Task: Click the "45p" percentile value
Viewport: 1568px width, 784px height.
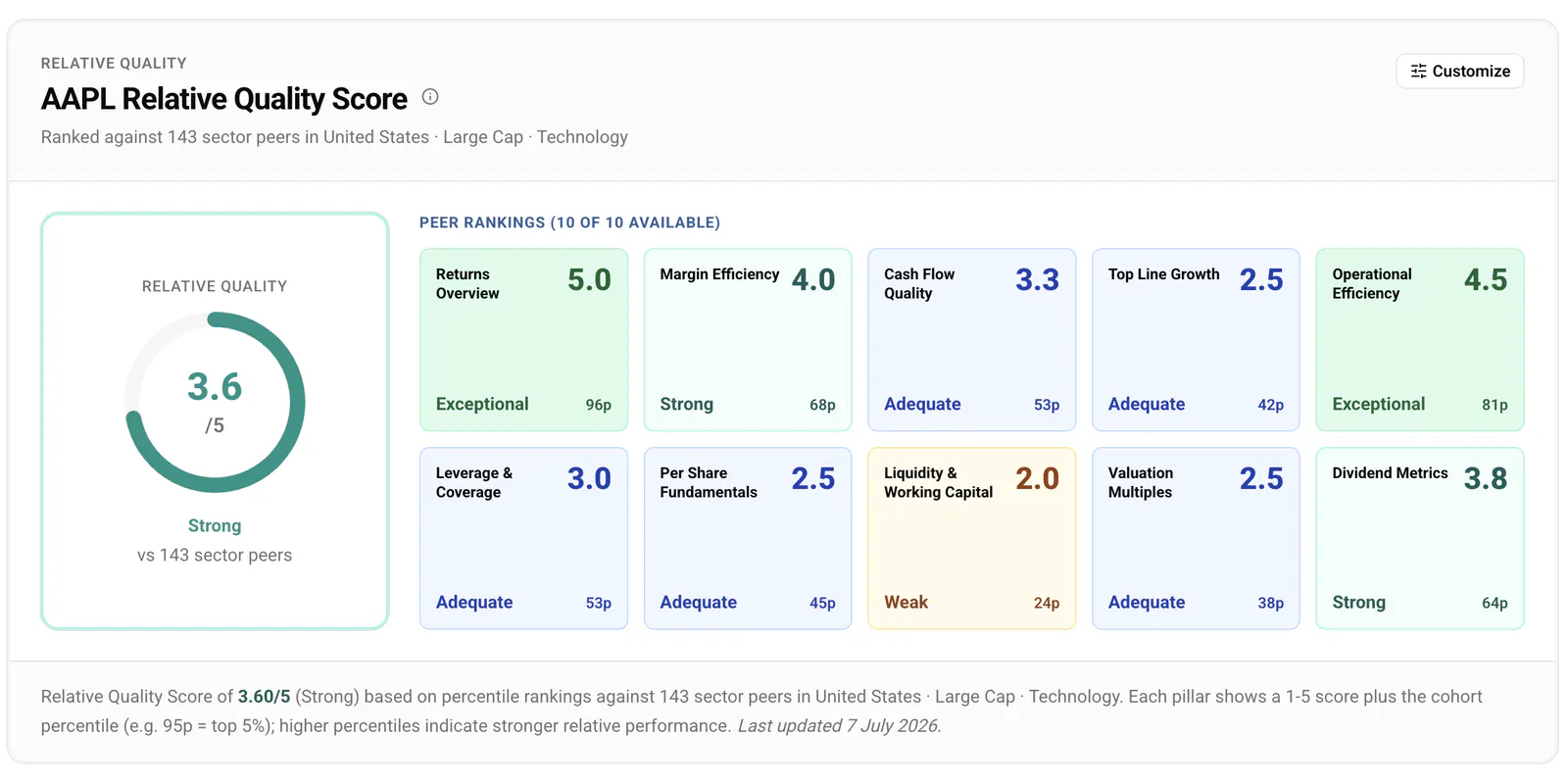Action: tap(822, 603)
